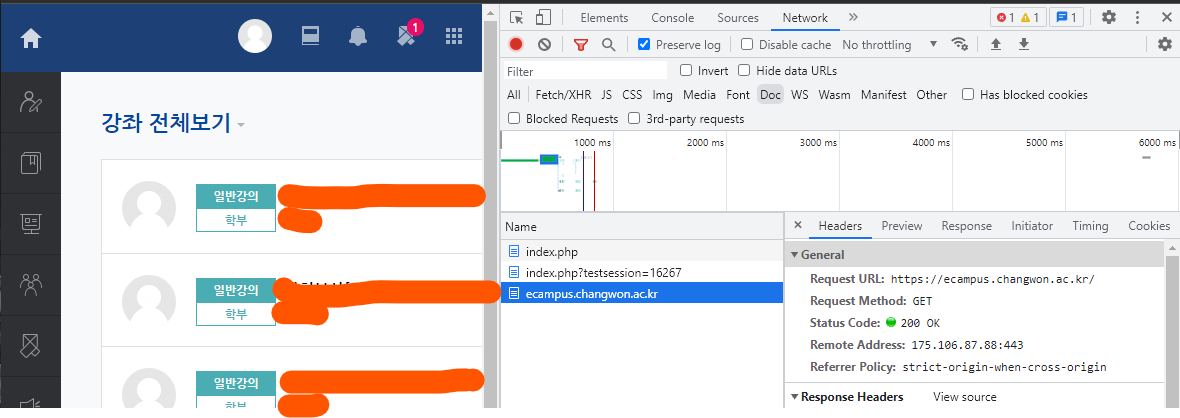
Task: Open 강좌 전체보기 dropdown arrow
Action: click(x=241, y=125)
